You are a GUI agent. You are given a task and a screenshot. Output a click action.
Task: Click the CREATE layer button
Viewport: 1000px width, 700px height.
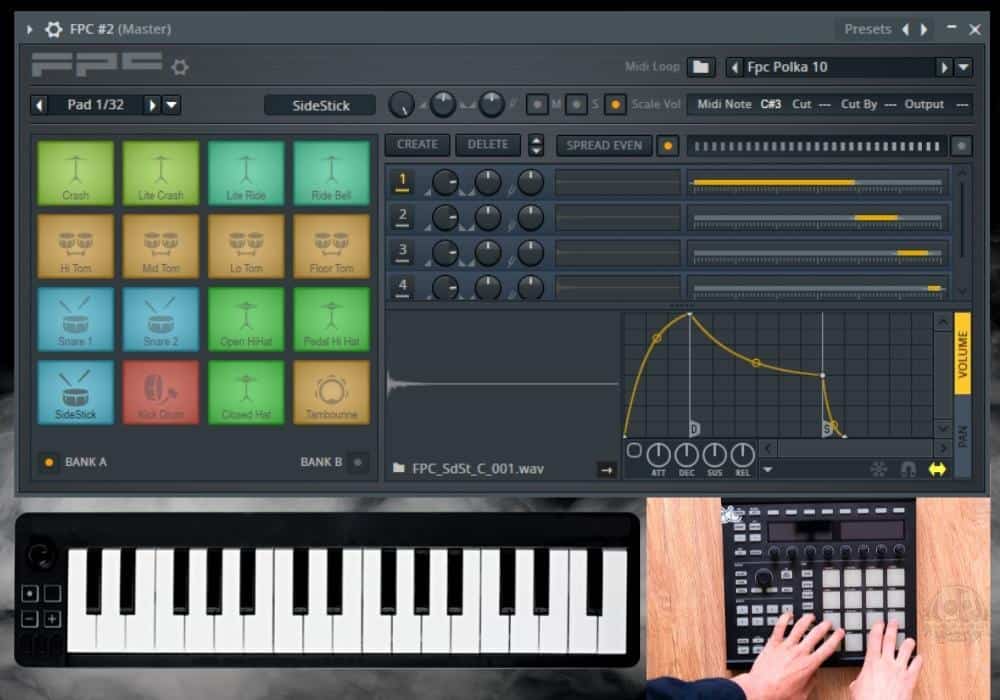click(417, 144)
